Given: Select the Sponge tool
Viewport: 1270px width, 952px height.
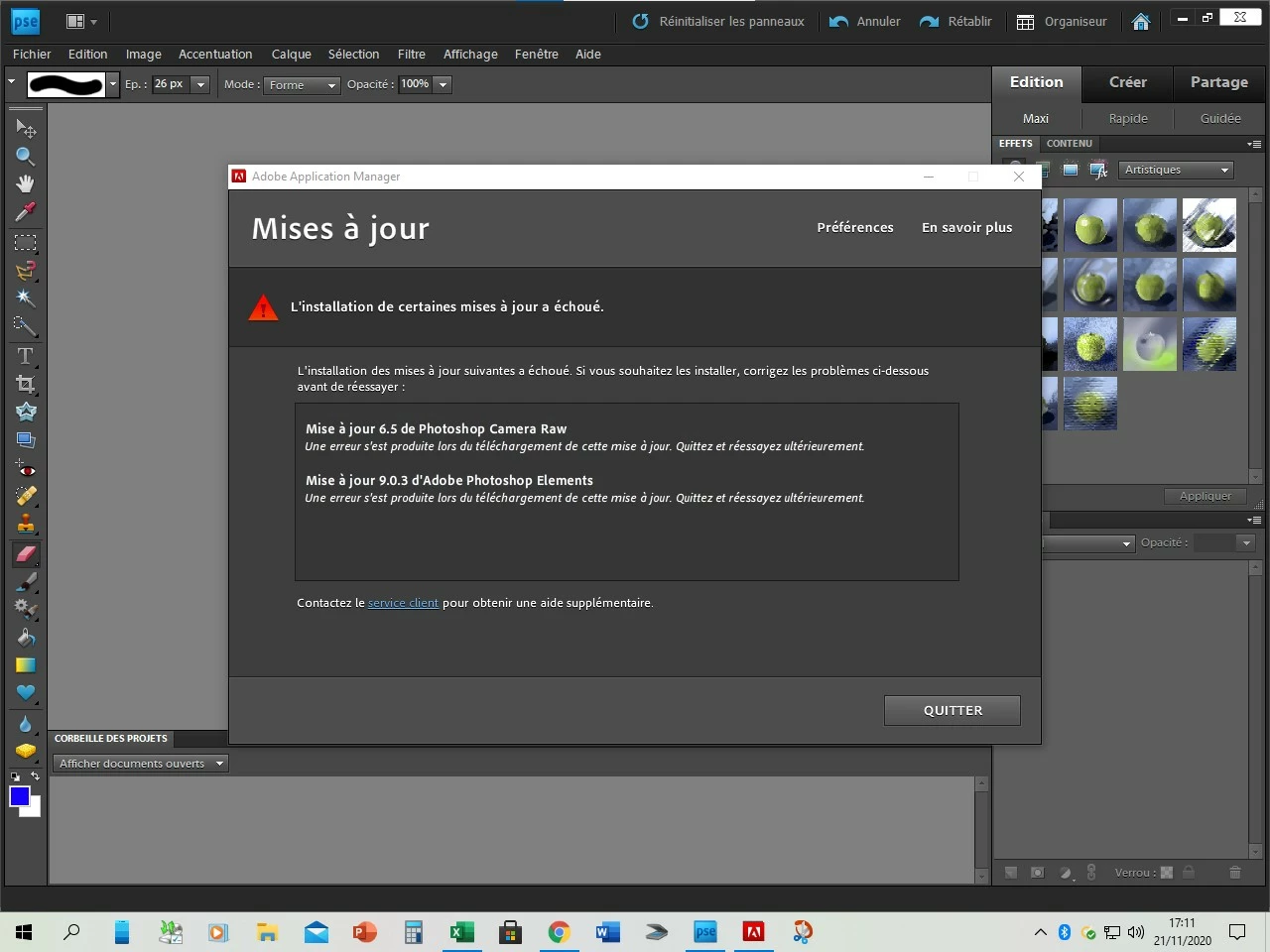Looking at the screenshot, I should (26, 751).
